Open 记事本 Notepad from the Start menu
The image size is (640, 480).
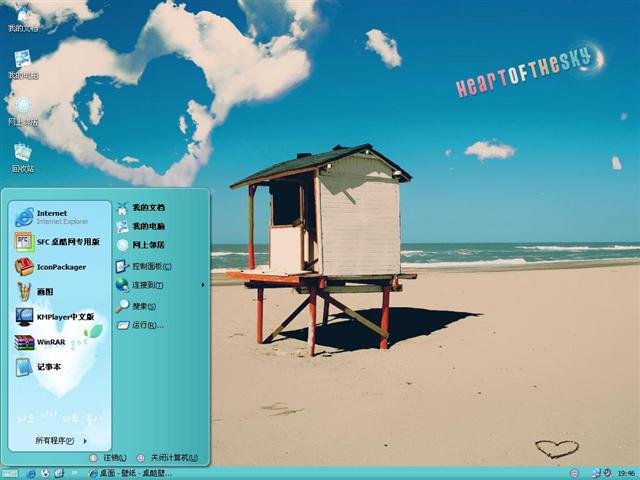(x=60, y=367)
